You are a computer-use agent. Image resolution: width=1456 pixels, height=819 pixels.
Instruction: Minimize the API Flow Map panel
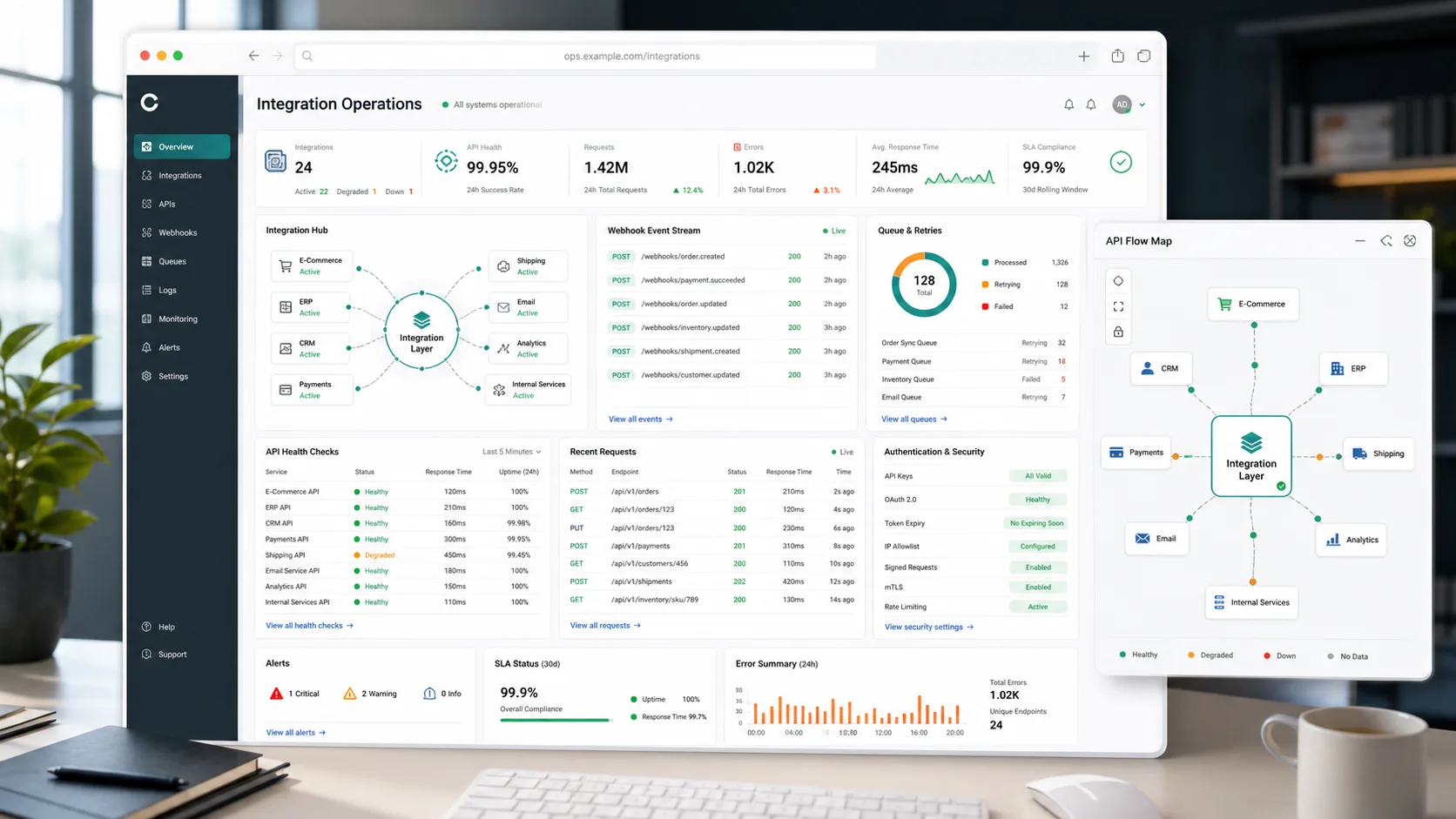1360,241
